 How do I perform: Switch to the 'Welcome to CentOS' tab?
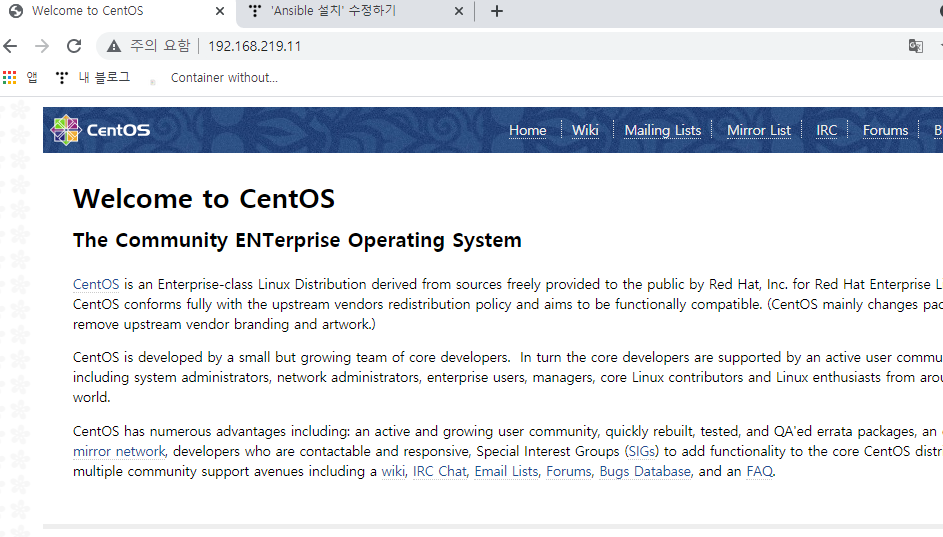117,11
